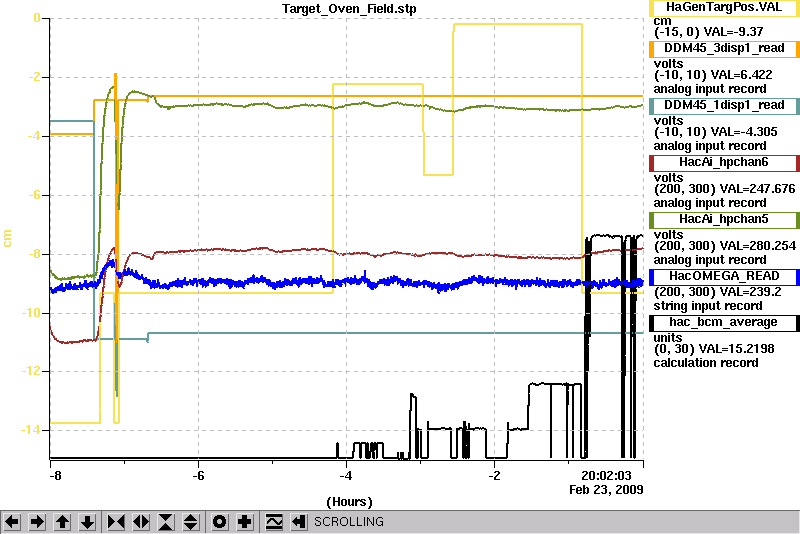Pan the plot right with the right arrow
The width and height of the screenshot is (800, 534).
point(37,522)
